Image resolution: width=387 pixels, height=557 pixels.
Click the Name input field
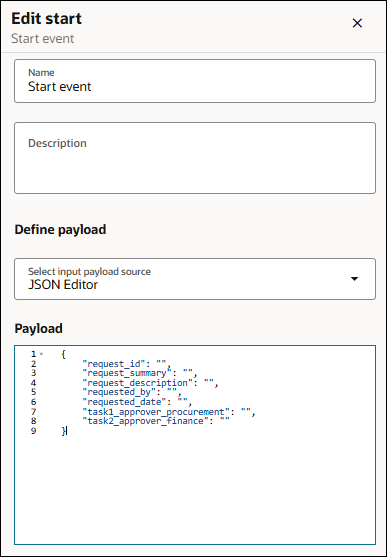click(195, 81)
